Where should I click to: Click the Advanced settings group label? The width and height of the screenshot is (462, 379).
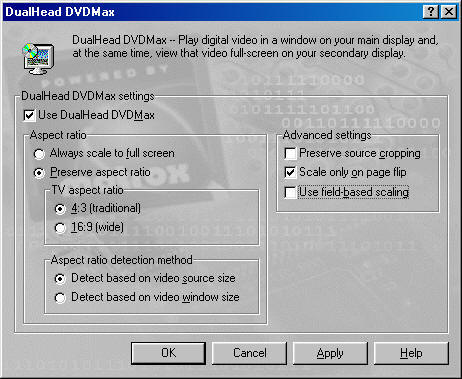point(327,135)
